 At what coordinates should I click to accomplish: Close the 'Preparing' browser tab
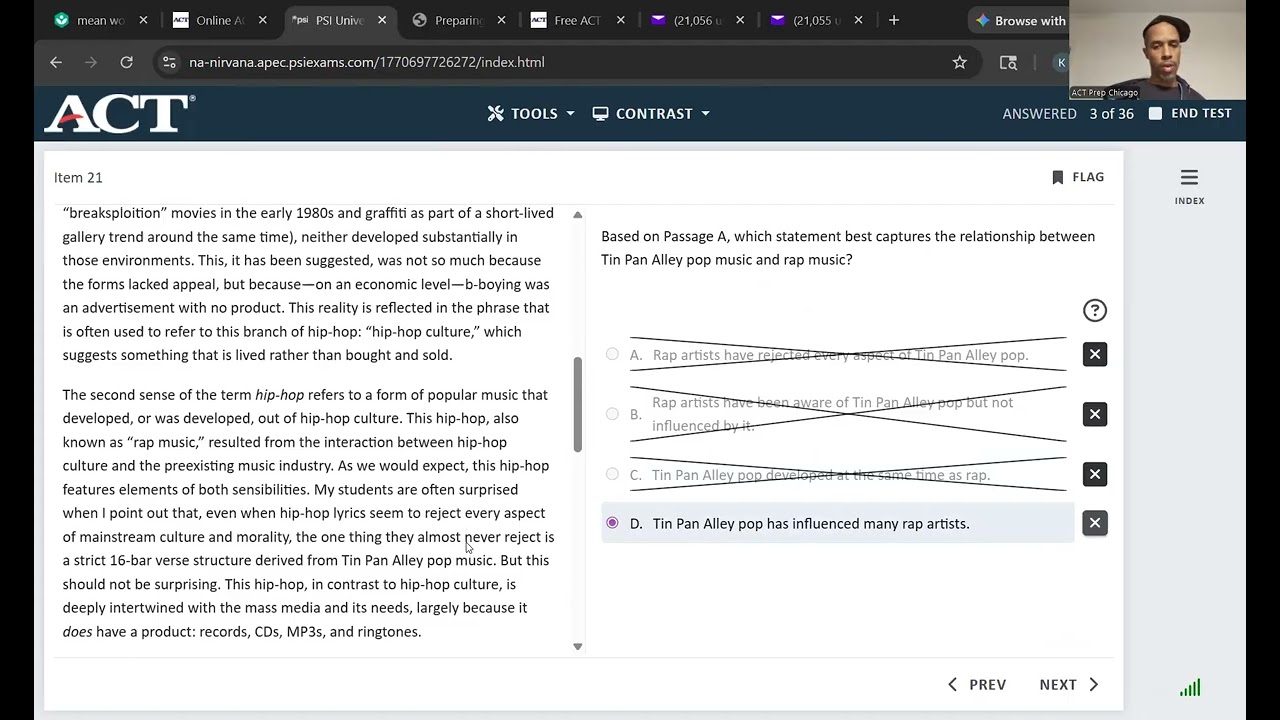tap(501, 20)
